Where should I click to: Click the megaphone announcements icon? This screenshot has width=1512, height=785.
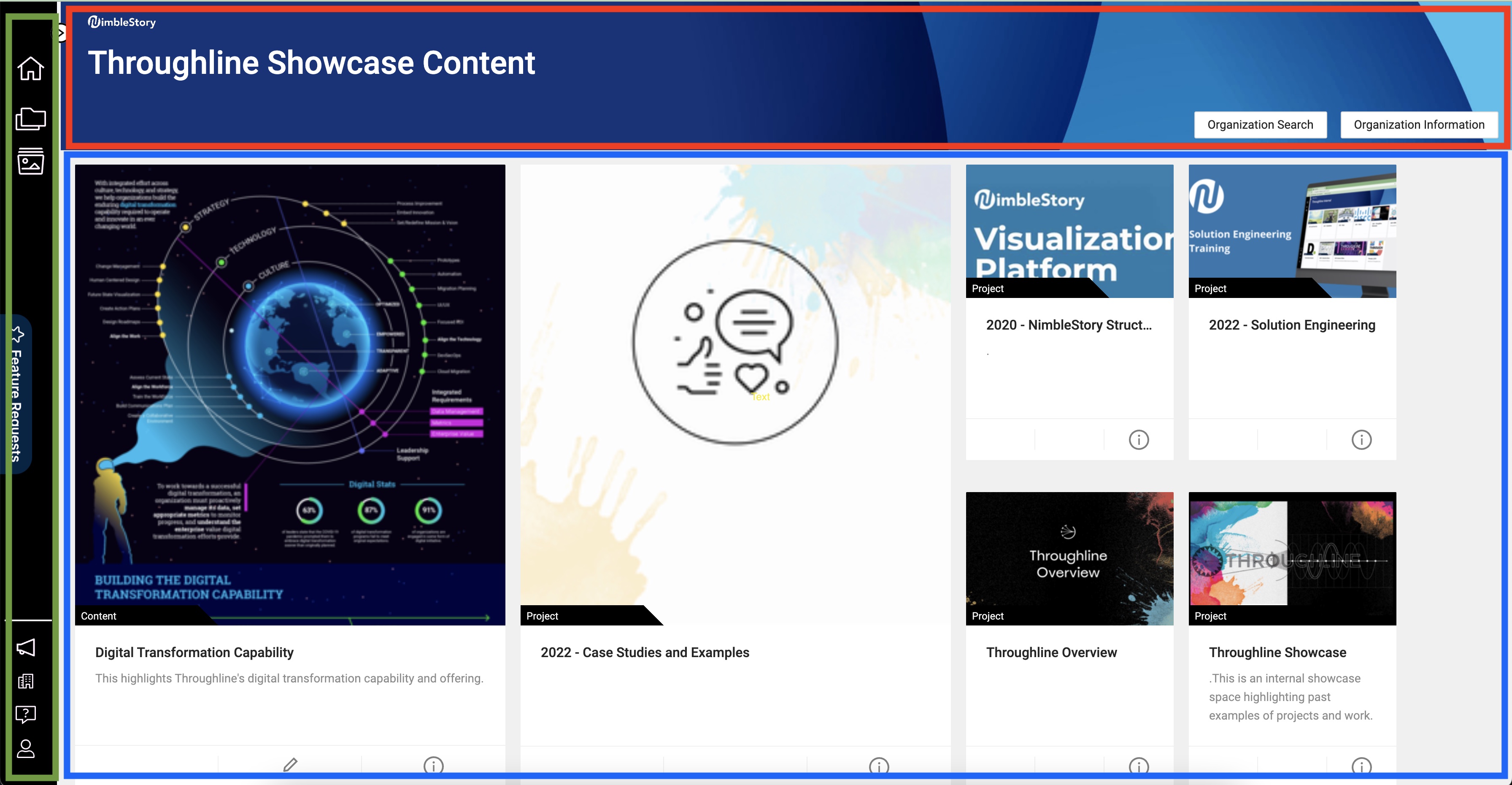coord(26,647)
